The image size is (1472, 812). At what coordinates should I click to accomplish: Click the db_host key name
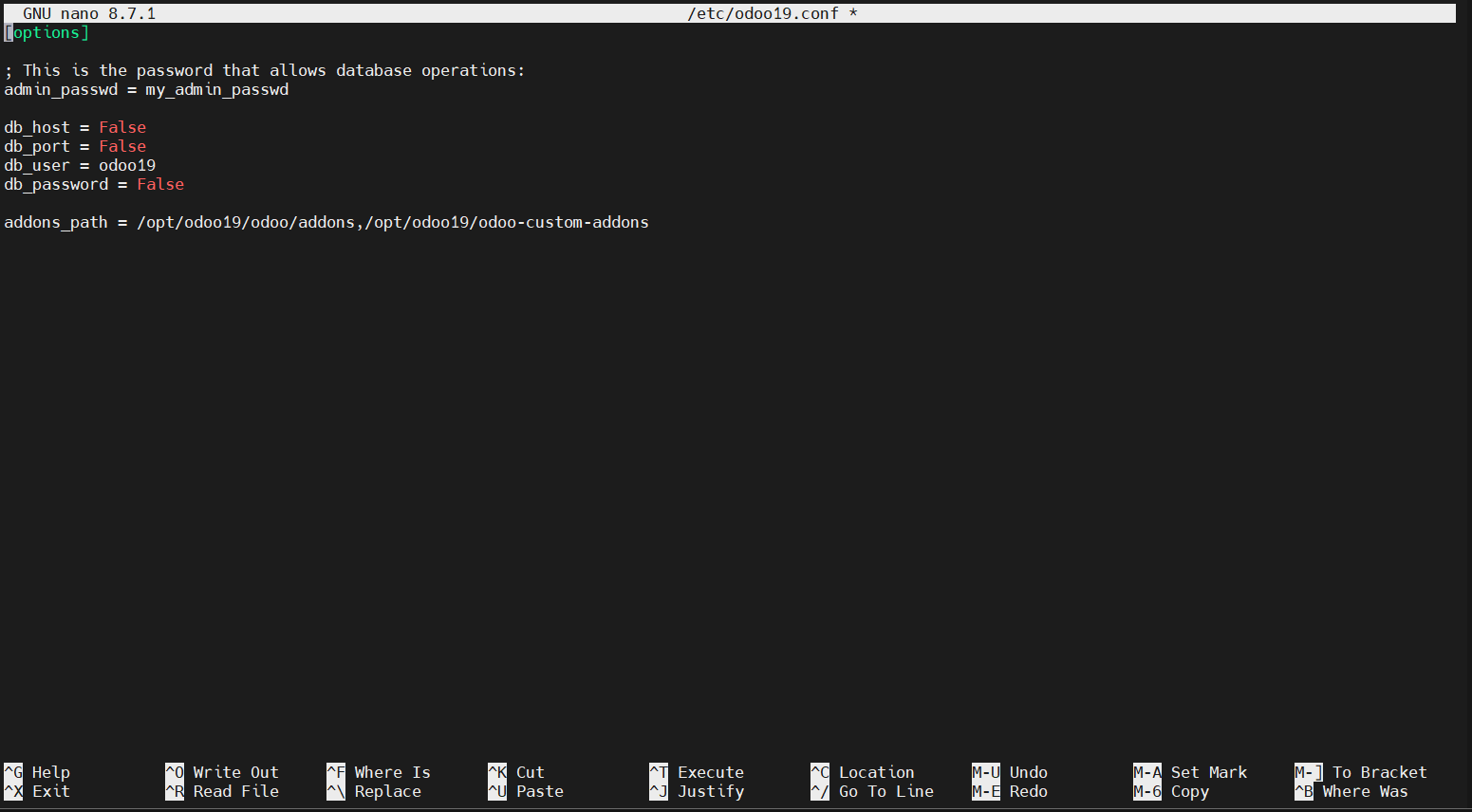click(x=37, y=127)
